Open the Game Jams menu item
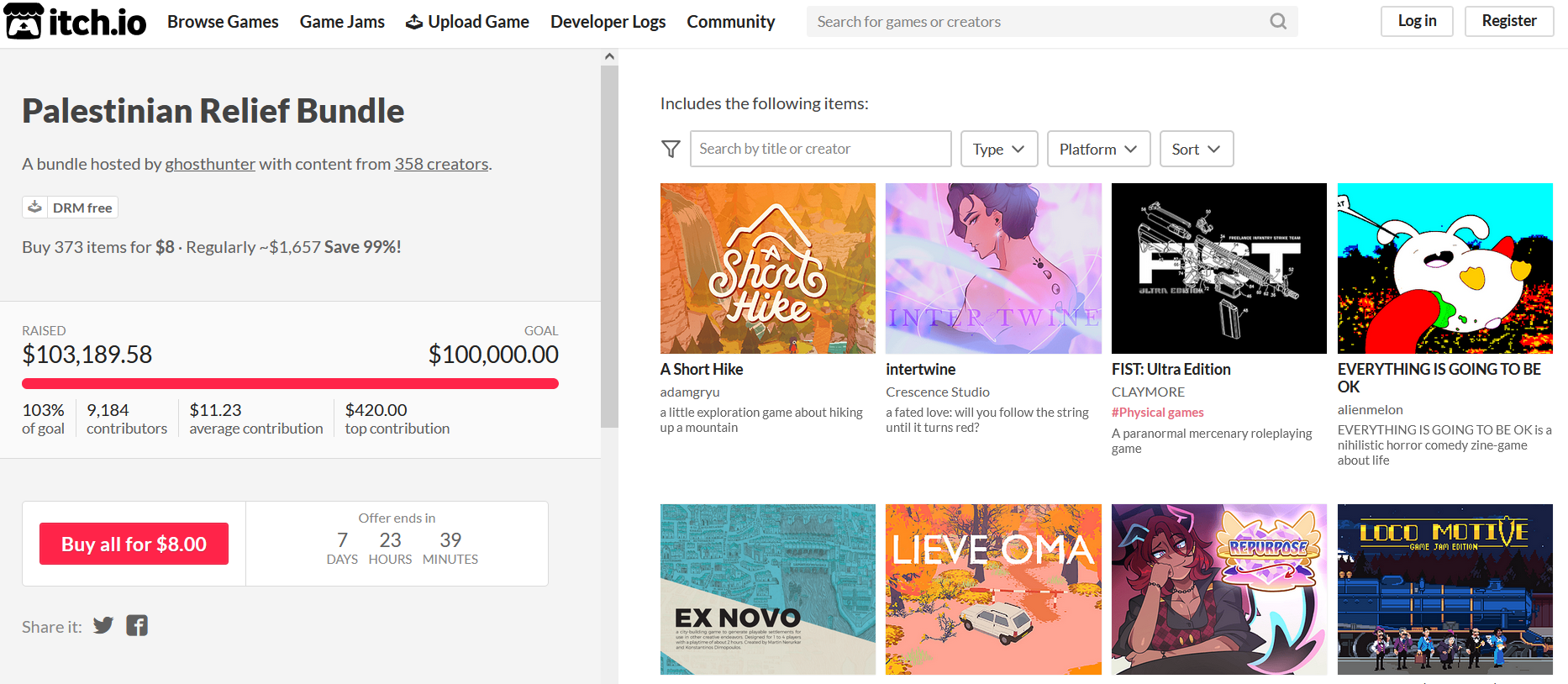1568x684 pixels. tap(342, 22)
